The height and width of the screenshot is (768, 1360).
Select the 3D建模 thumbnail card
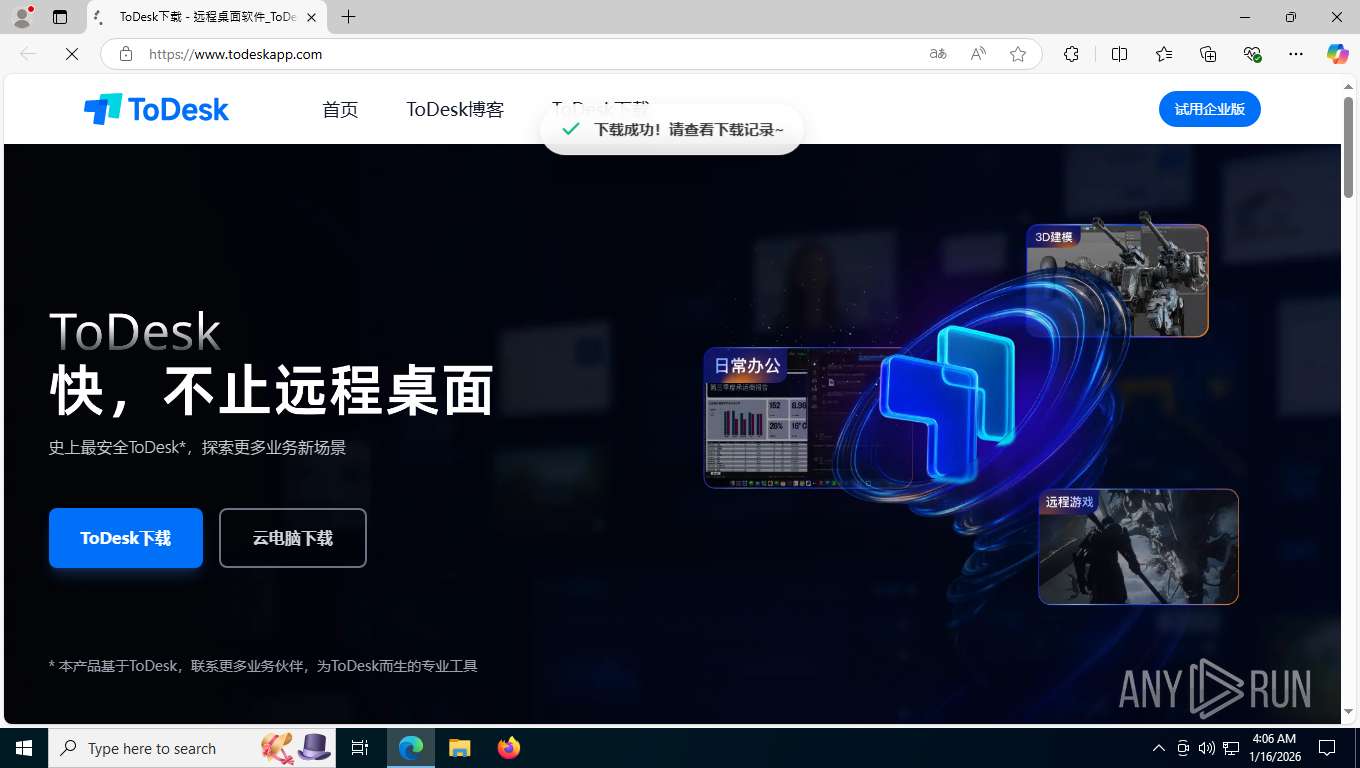[x=1117, y=280]
